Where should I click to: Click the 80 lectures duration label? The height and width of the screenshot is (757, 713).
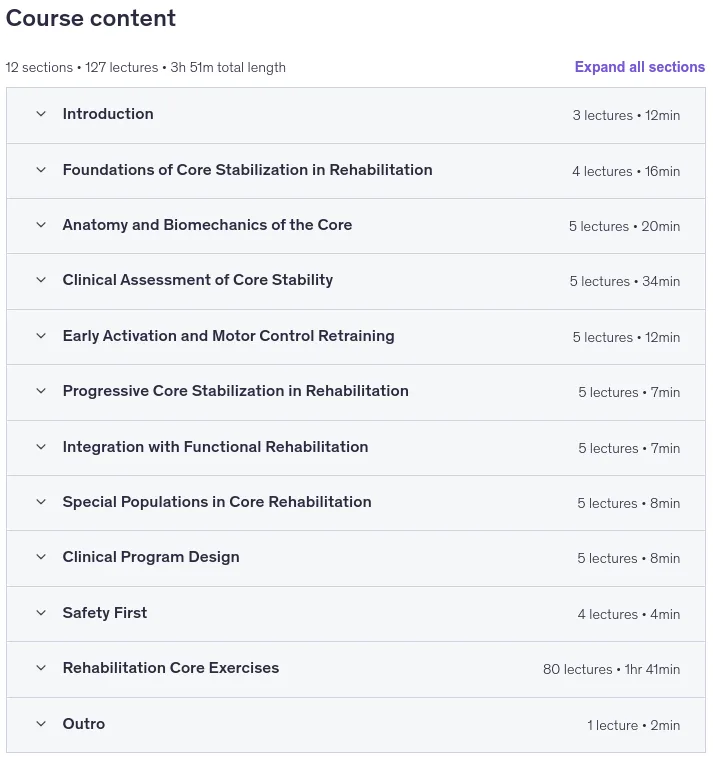(x=611, y=669)
